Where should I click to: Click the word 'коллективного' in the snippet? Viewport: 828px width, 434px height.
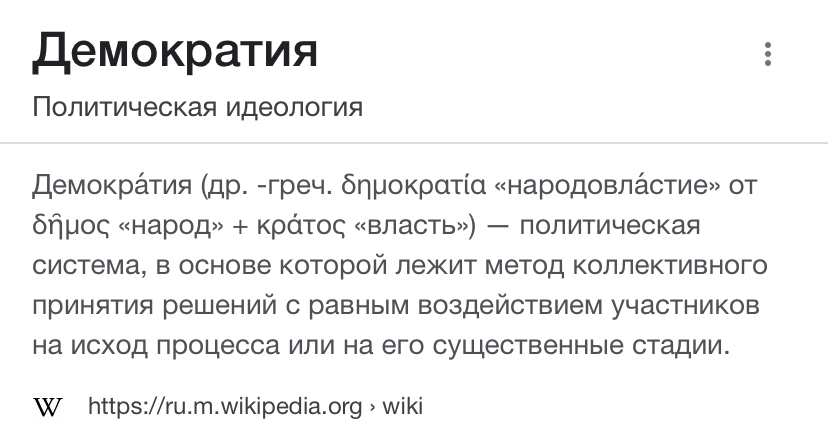click(670, 266)
